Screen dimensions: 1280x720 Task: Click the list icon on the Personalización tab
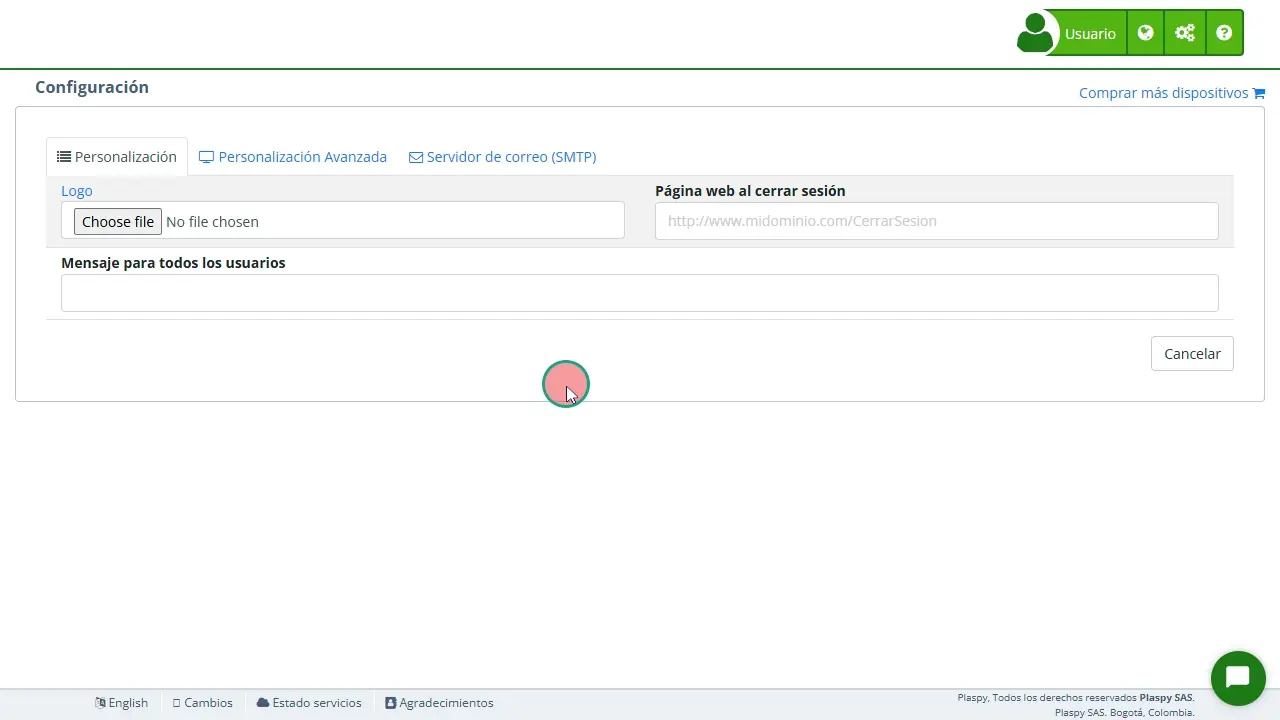coord(64,156)
